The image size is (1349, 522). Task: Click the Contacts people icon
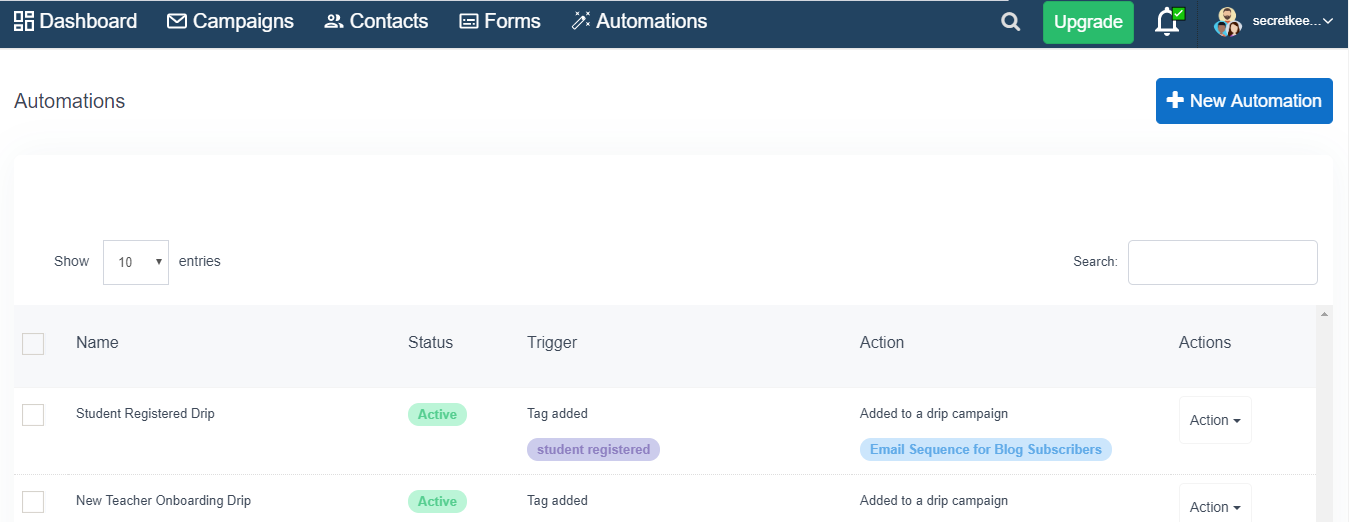[334, 21]
